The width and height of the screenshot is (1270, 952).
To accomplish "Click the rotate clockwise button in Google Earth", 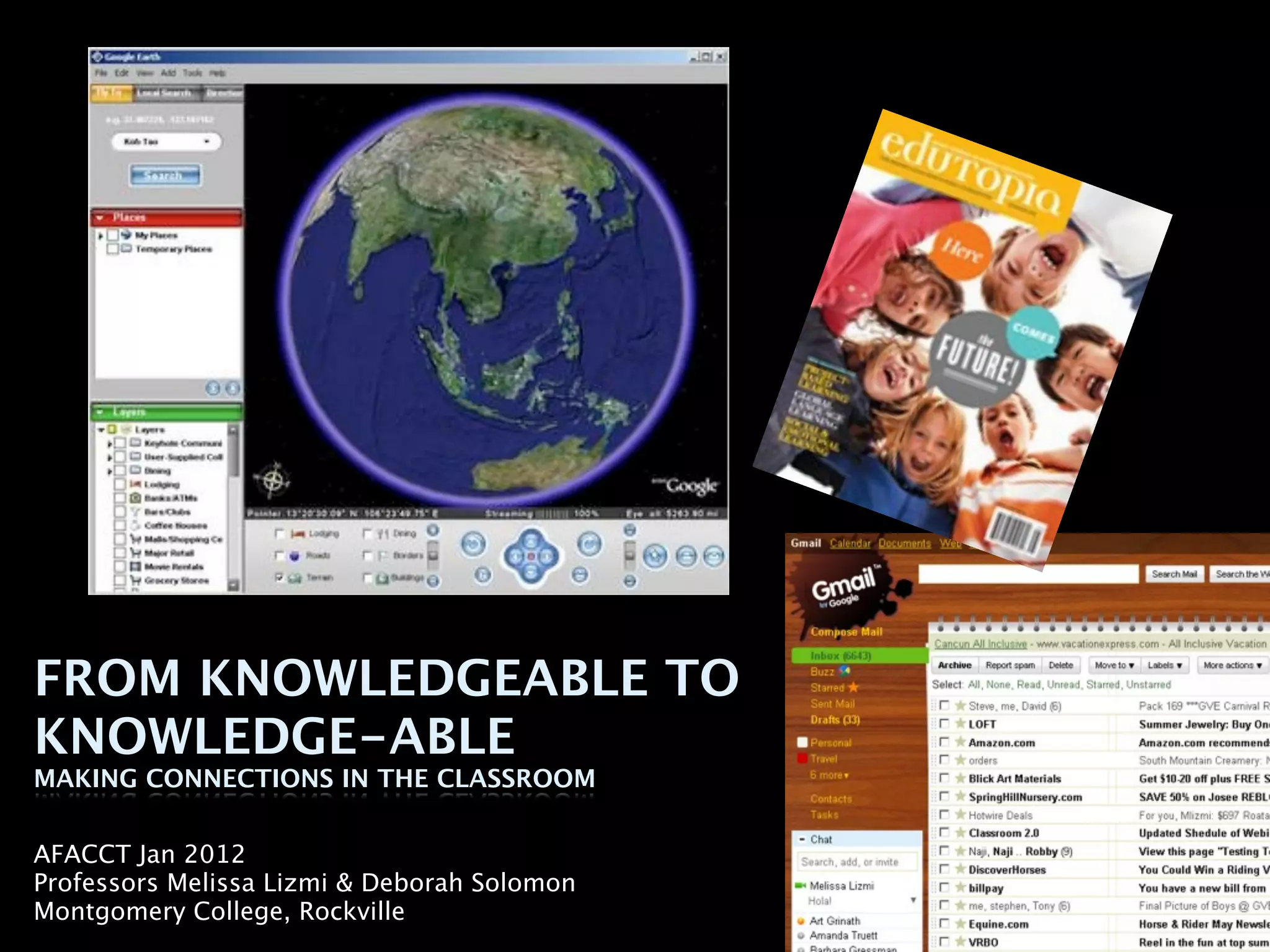I will point(589,544).
